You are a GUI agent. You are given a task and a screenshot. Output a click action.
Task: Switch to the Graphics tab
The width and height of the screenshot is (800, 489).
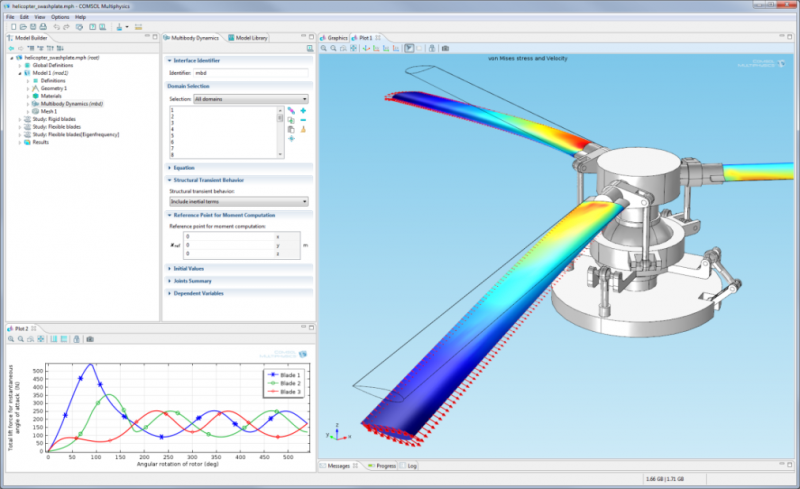click(334, 38)
